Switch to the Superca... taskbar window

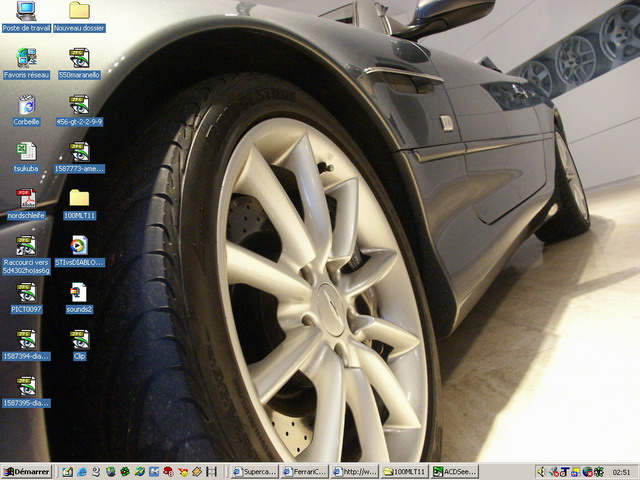point(255,472)
